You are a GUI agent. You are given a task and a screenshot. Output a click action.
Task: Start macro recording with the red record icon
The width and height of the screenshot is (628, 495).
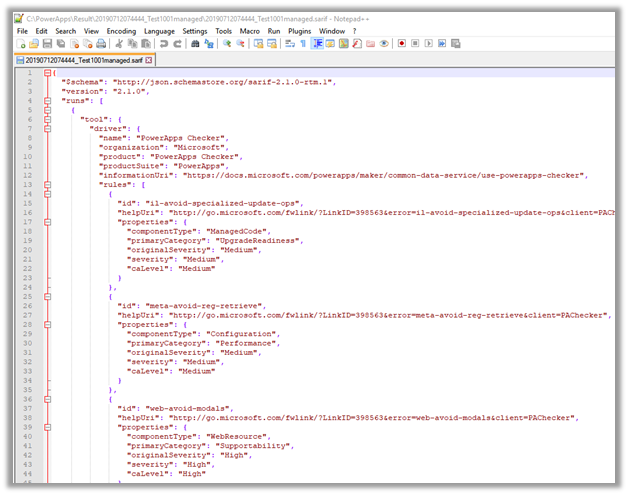tap(401, 44)
